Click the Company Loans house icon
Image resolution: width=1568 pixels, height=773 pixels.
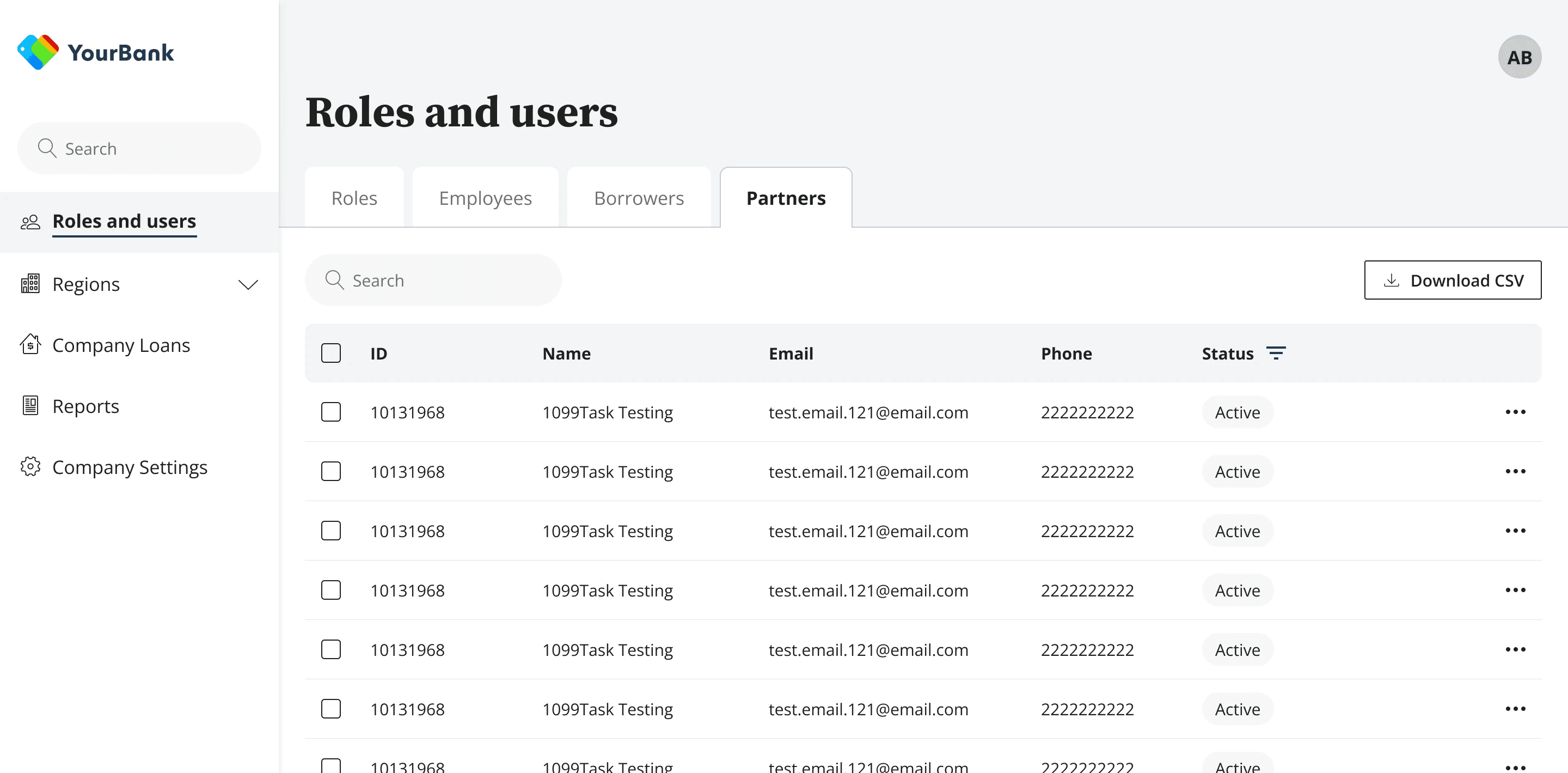coord(30,345)
